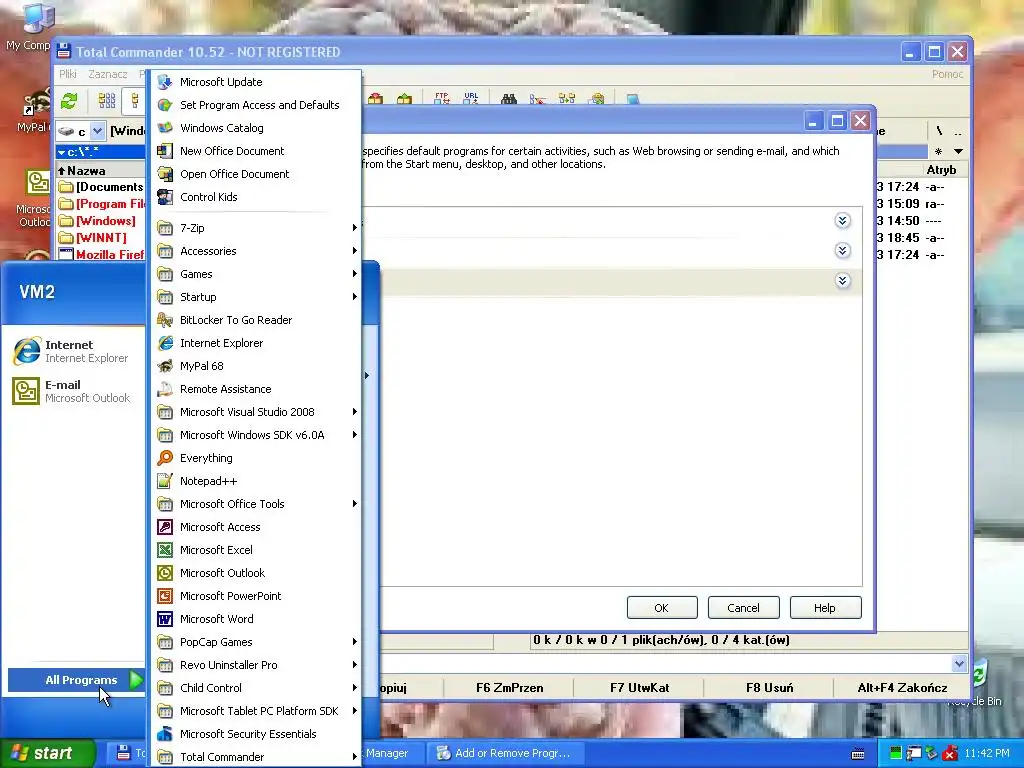Start Remote Assistance
Screen dimensions: 1024x768
[x=256, y=389]
